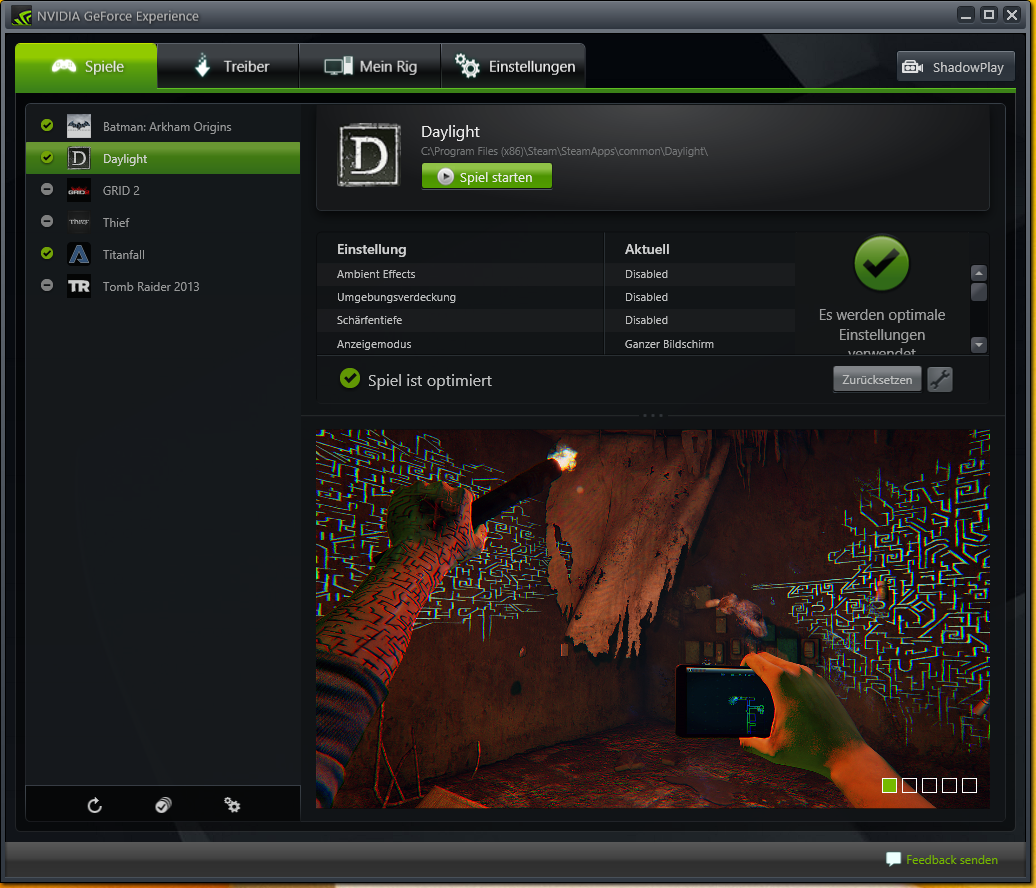The width and height of the screenshot is (1036, 888).
Task: Click the 'Spiel ist optimiert' check icon
Action: (x=350, y=379)
